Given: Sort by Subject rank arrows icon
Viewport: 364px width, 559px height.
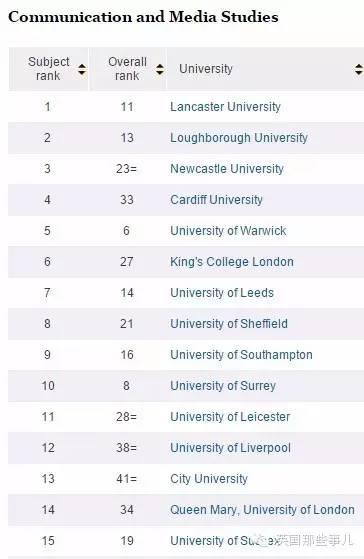Looking at the screenshot, I should pyautogui.click(x=82, y=70).
